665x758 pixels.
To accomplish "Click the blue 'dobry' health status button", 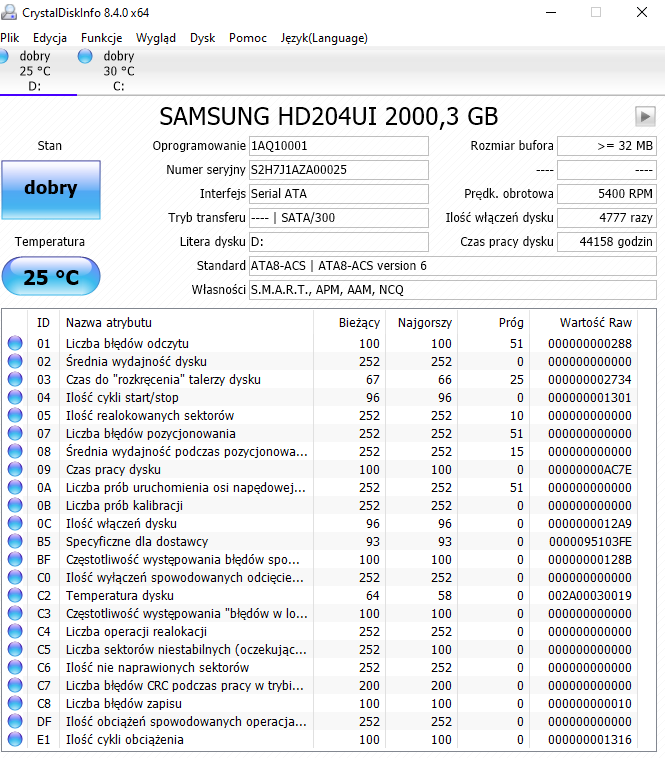I will click(x=51, y=190).
